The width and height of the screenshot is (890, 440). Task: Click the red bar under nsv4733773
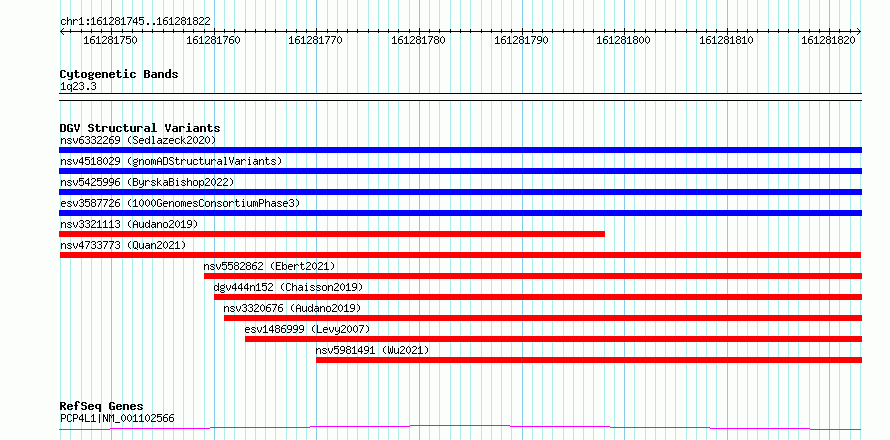point(460,255)
